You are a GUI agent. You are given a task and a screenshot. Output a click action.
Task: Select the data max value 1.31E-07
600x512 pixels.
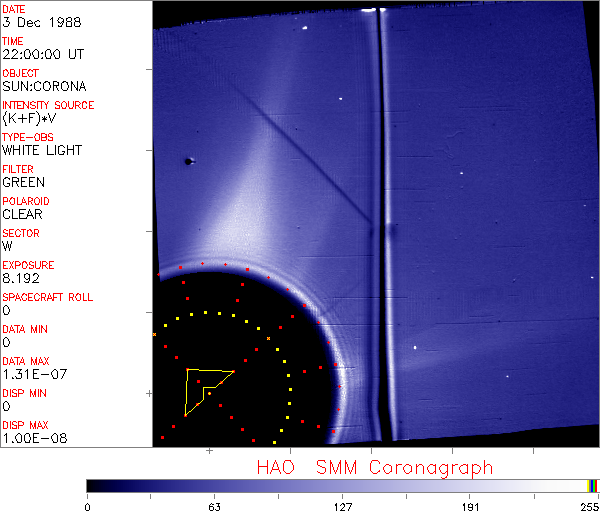point(35,374)
